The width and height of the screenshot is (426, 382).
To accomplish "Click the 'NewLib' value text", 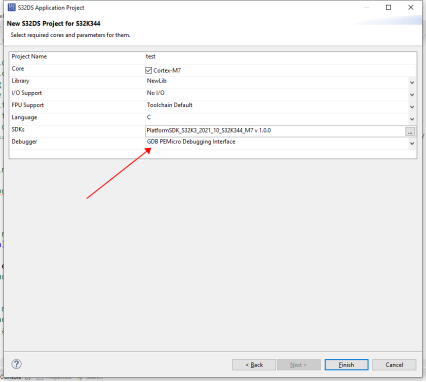I will click(x=157, y=81).
